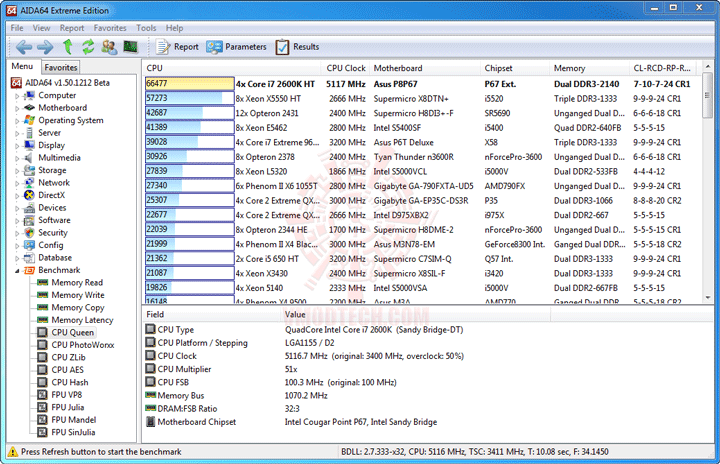Image resolution: width=720 pixels, height=464 pixels.
Task: Select the Memory Write benchmark
Action: coord(78,295)
